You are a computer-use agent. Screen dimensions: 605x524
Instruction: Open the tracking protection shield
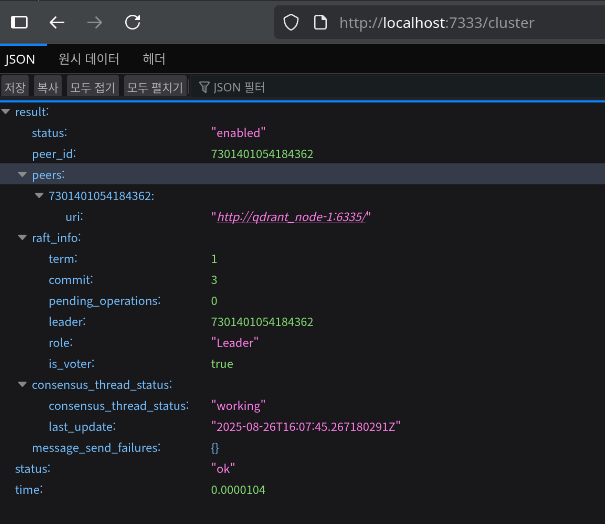coord(292,22)
